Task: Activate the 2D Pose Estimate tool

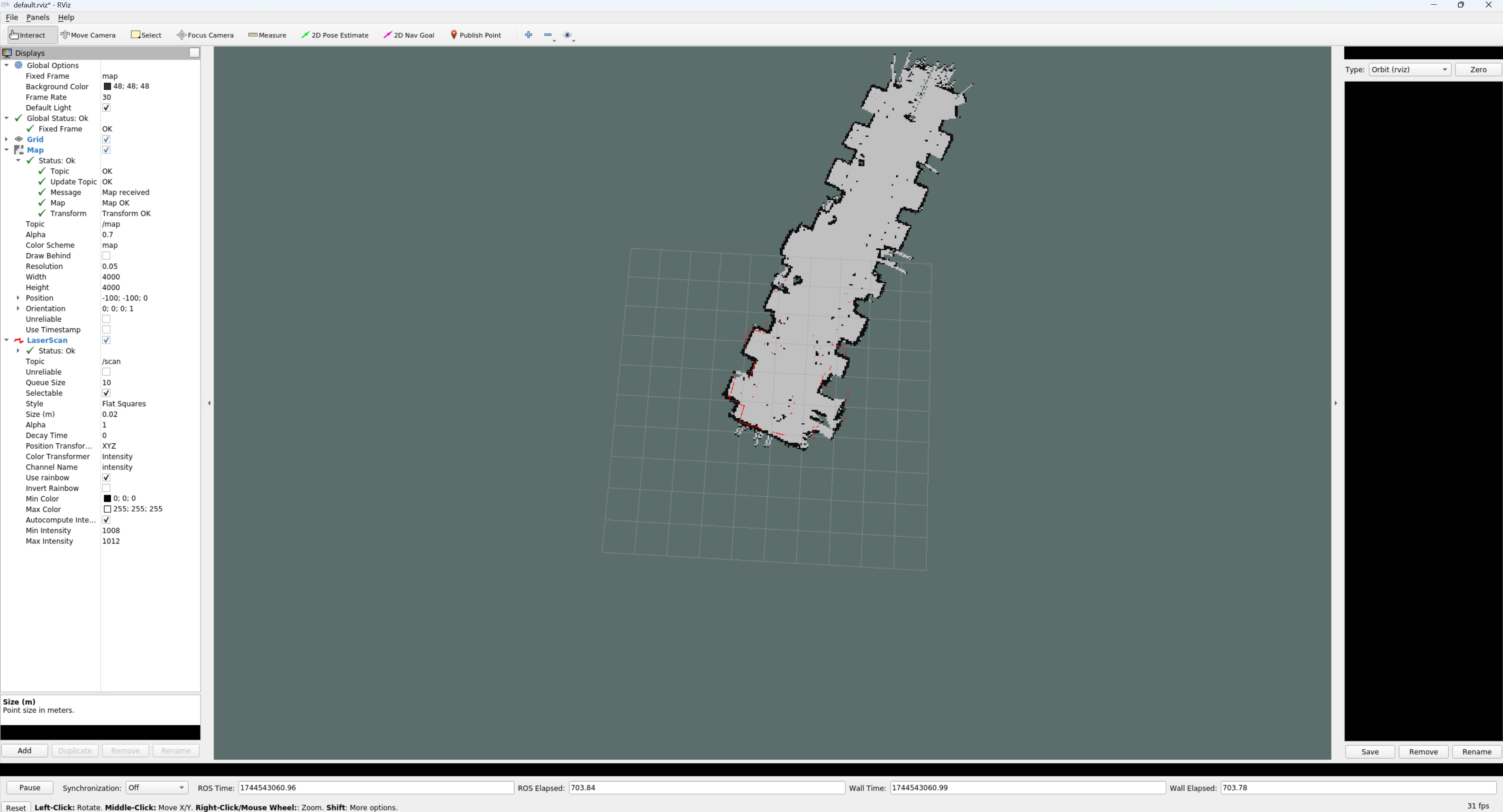Action: pos(335,34)
